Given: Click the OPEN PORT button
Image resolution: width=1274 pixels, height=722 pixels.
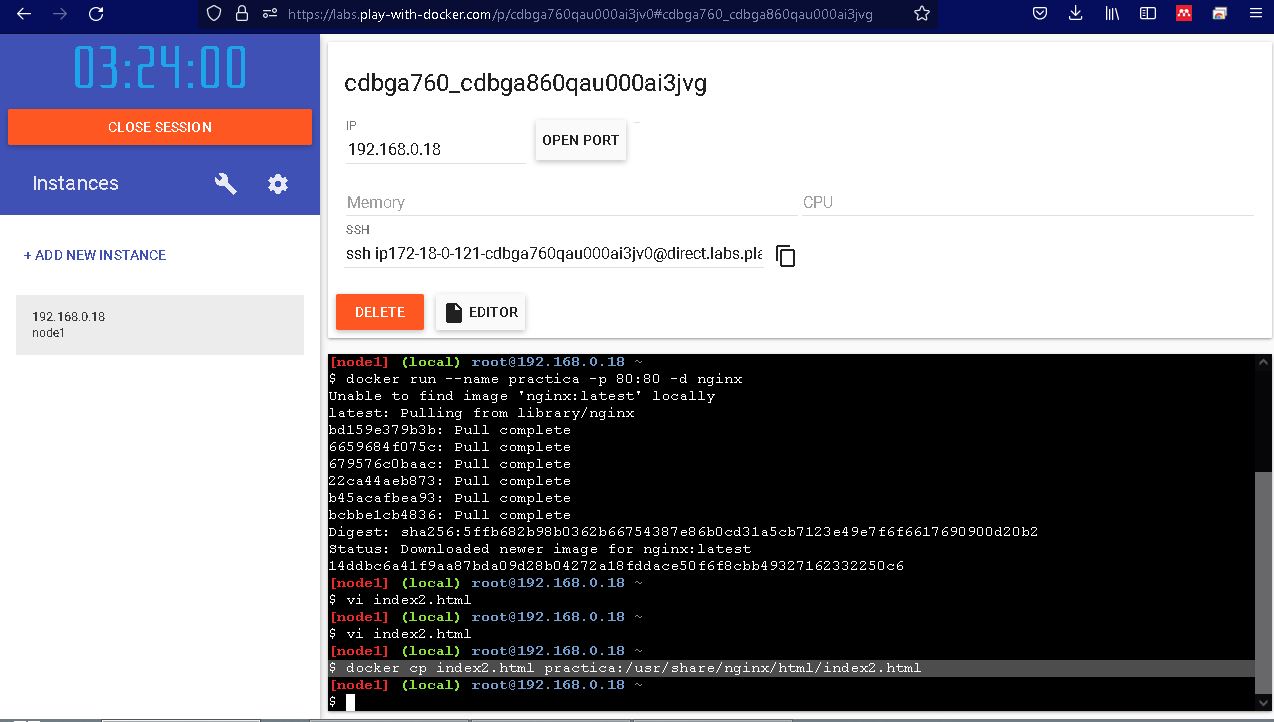Looking at the screenshot, I should tap(580, 140).
